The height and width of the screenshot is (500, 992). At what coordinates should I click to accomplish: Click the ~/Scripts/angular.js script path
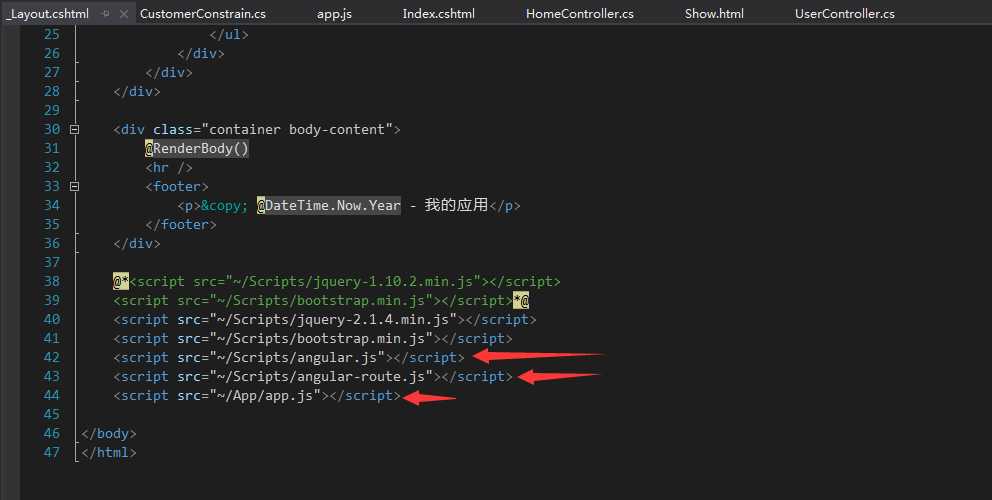pyautogui.click(x=297, y=357)
